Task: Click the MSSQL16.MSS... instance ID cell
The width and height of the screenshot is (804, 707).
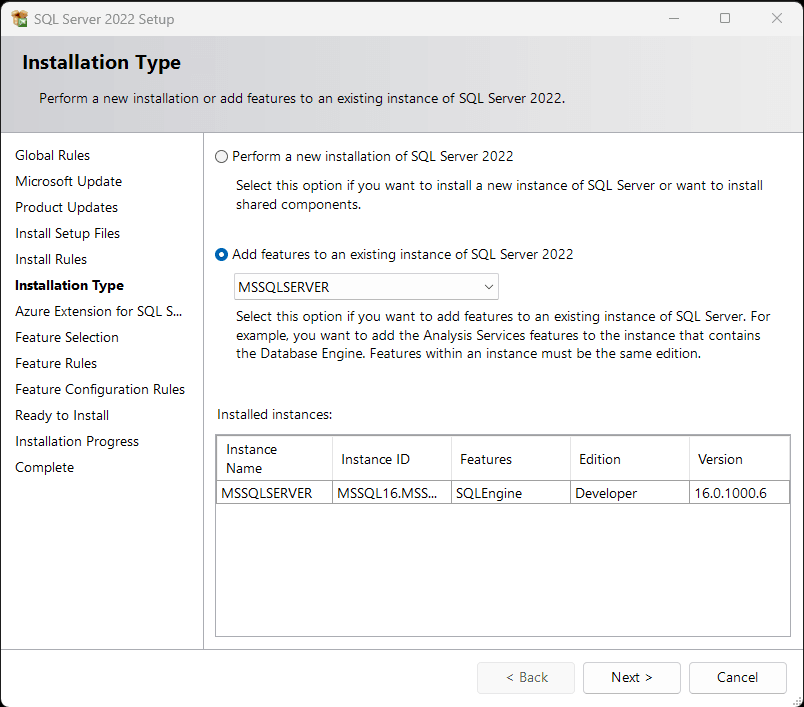Action: tap(392, 493)
